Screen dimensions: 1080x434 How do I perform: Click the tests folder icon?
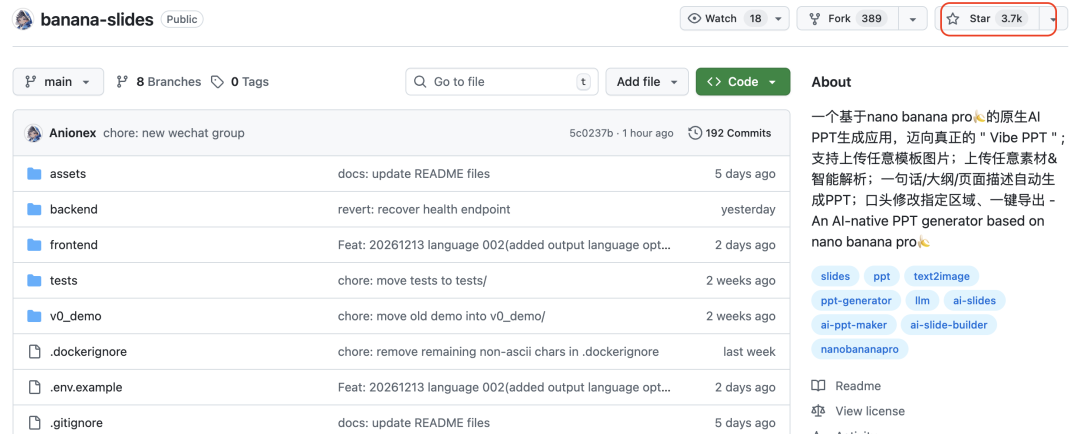pyautogui.click(x=34, y=280)
